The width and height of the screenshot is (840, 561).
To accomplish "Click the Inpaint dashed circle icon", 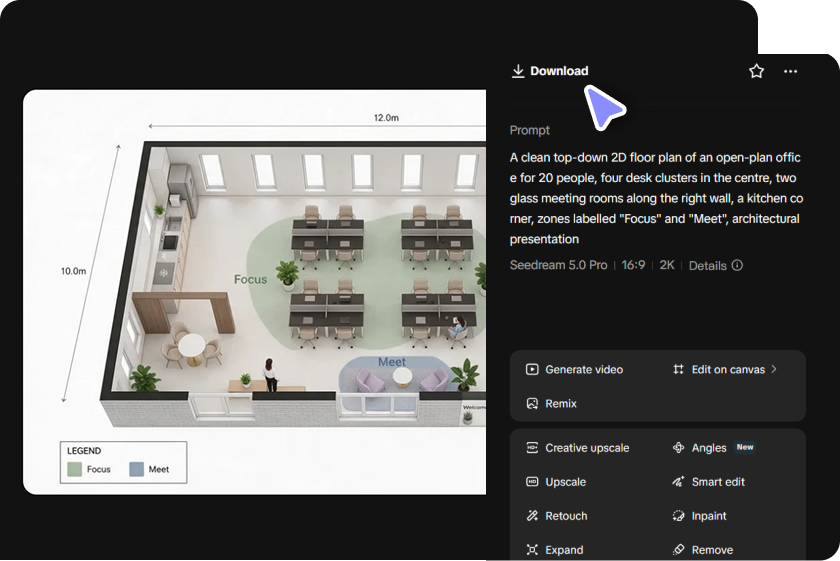I will [678, 515].
